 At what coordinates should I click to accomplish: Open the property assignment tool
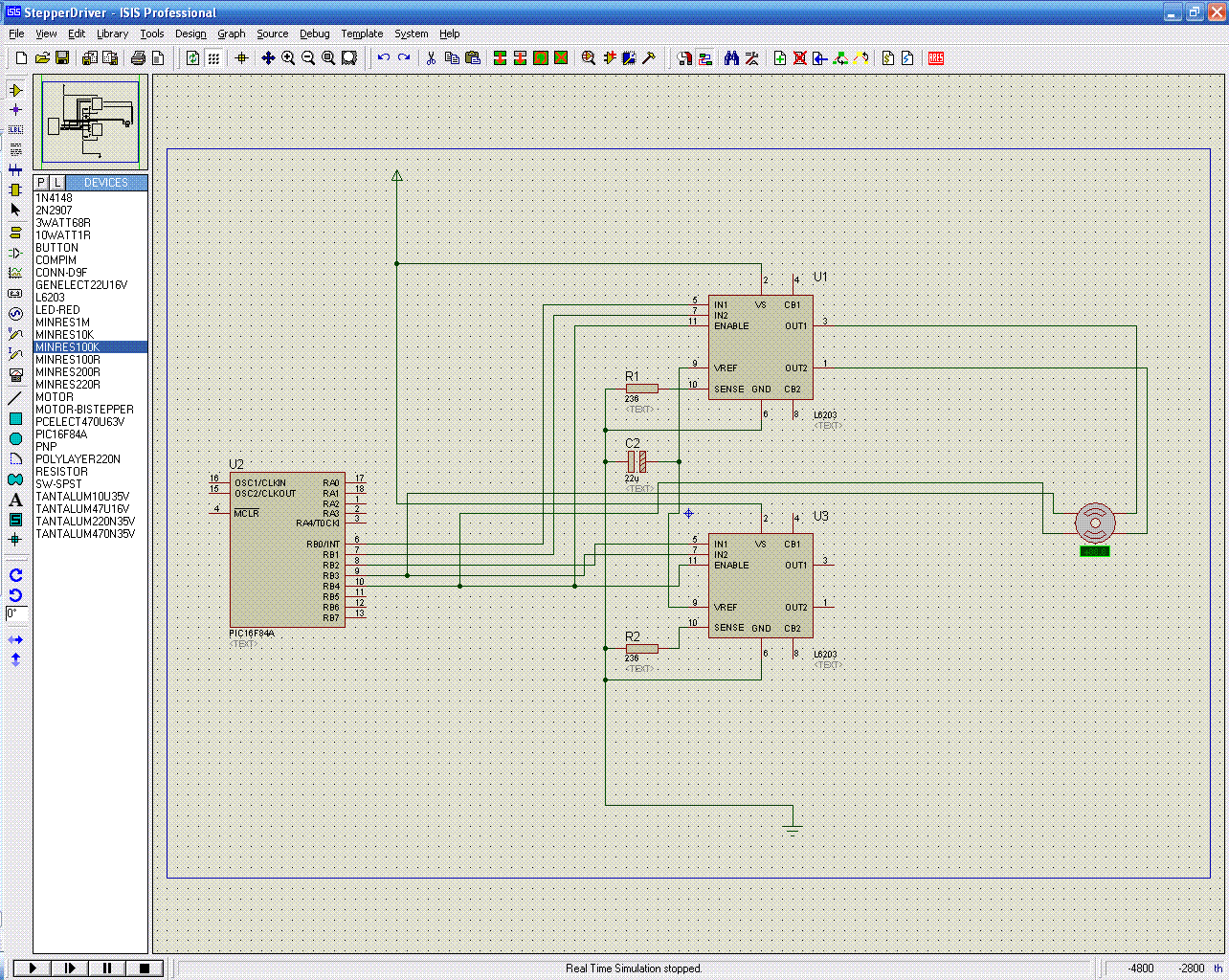tap(752, 58)
